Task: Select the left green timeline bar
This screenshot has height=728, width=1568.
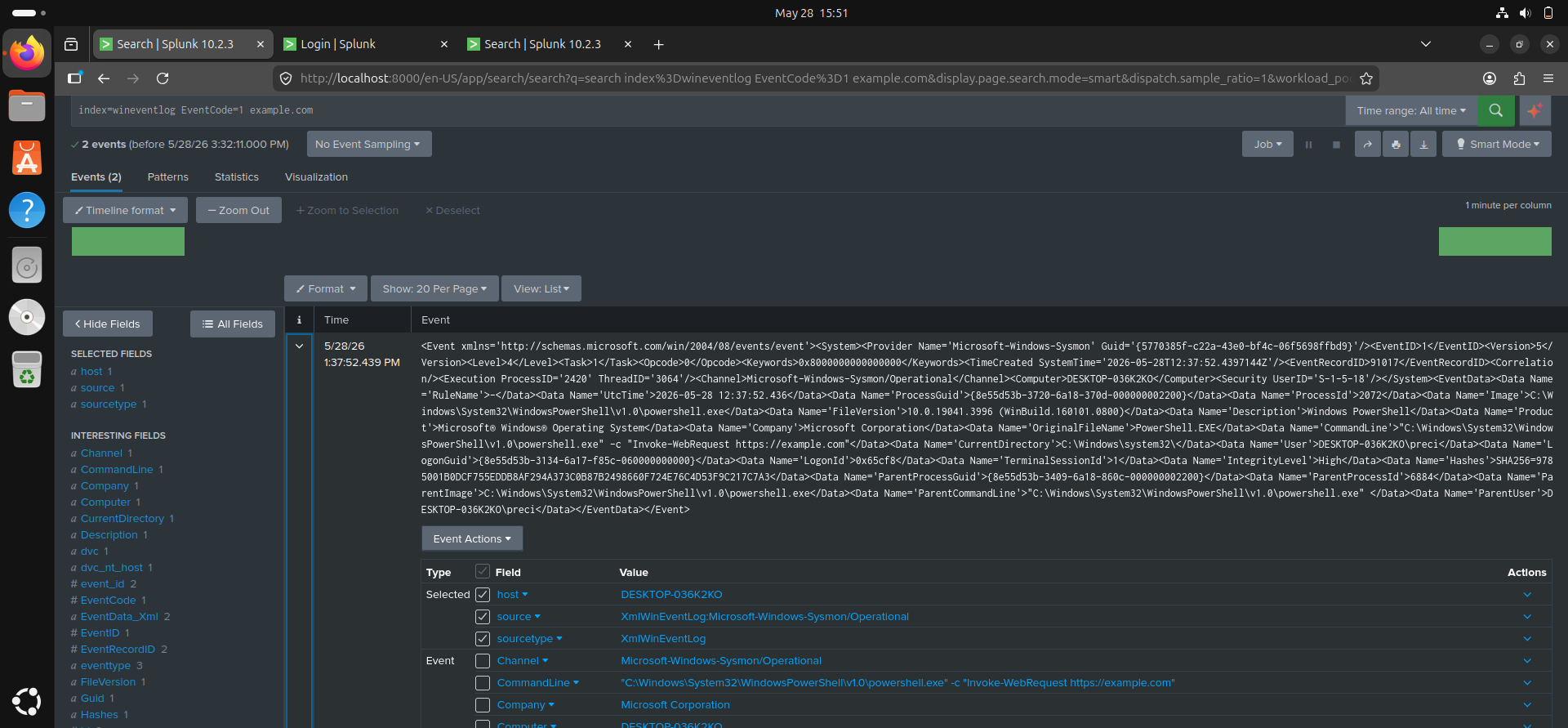Action: (x=128, y=242)
